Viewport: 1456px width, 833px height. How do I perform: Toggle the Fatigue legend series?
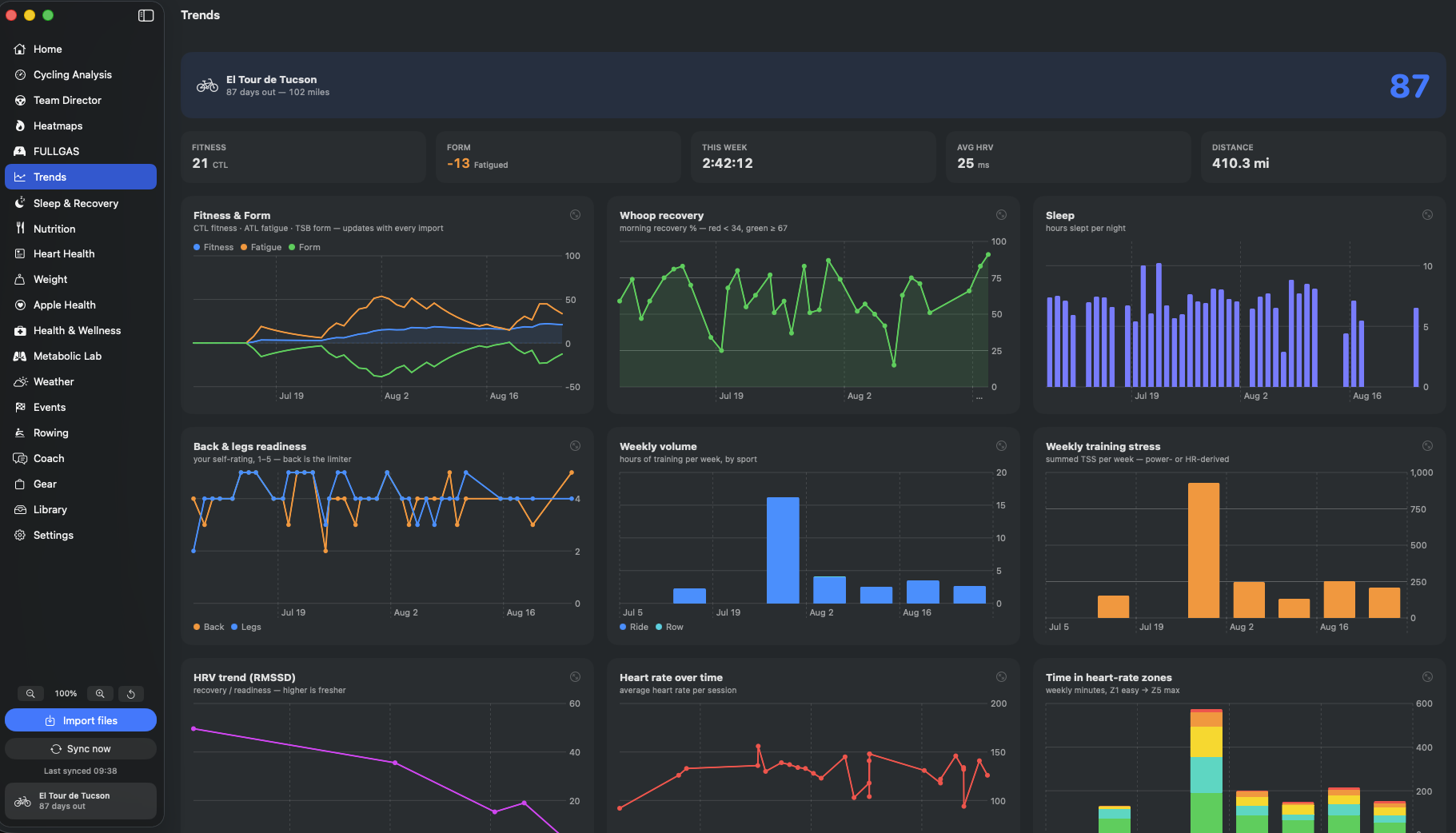(261, 247)
